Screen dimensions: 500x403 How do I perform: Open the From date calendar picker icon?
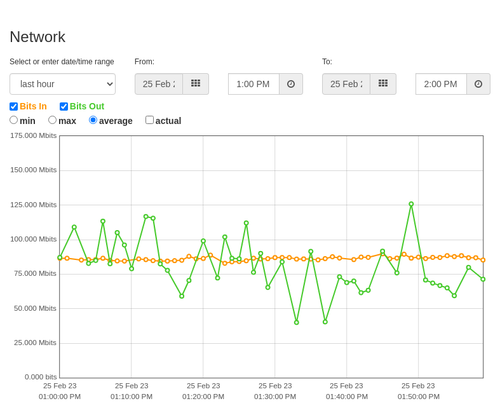click(x=196, y=84)
